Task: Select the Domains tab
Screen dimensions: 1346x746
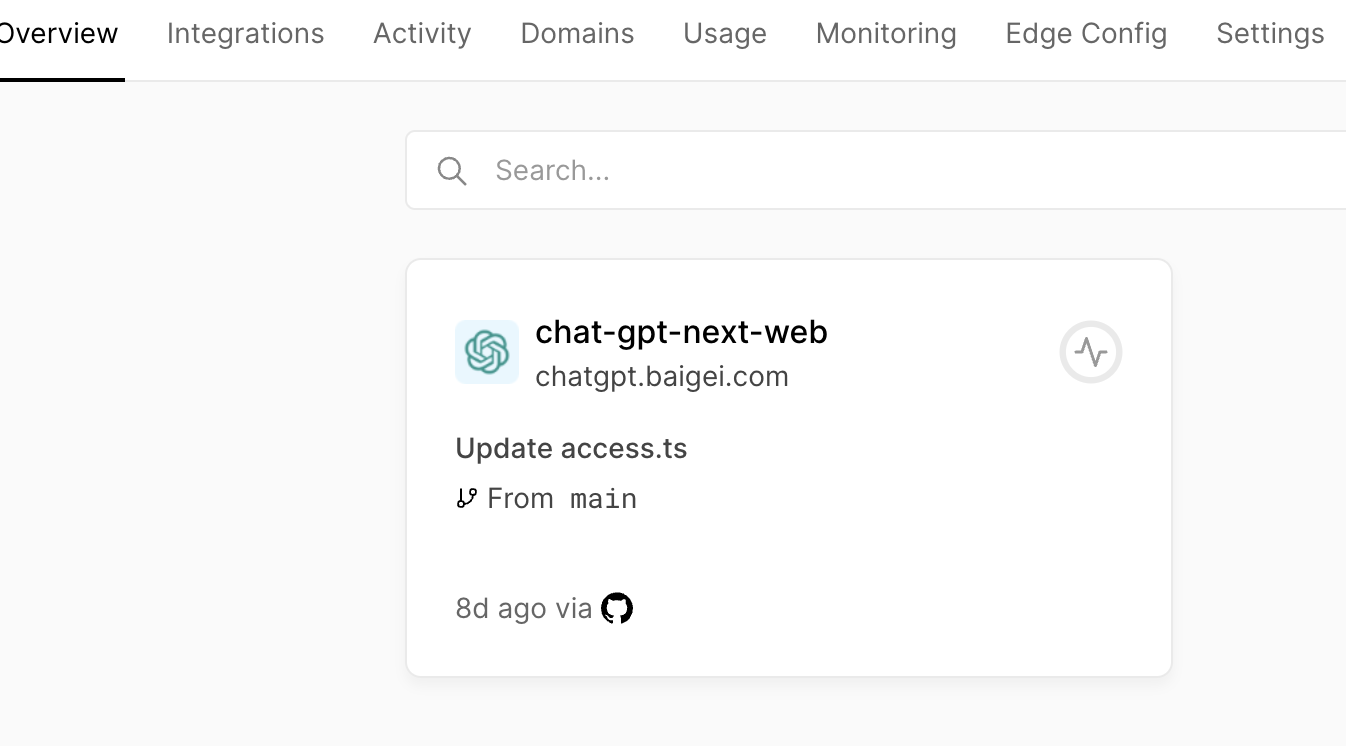Action: [577, 34]
